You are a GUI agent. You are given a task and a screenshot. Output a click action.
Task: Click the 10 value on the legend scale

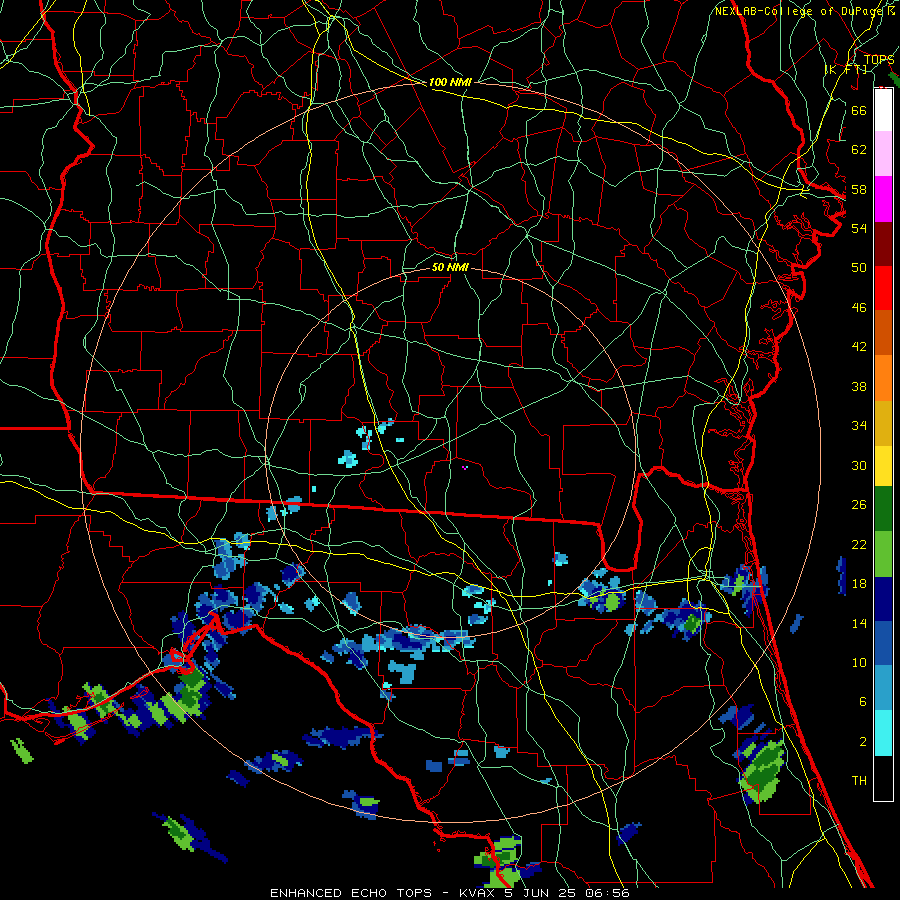(859, 663)
